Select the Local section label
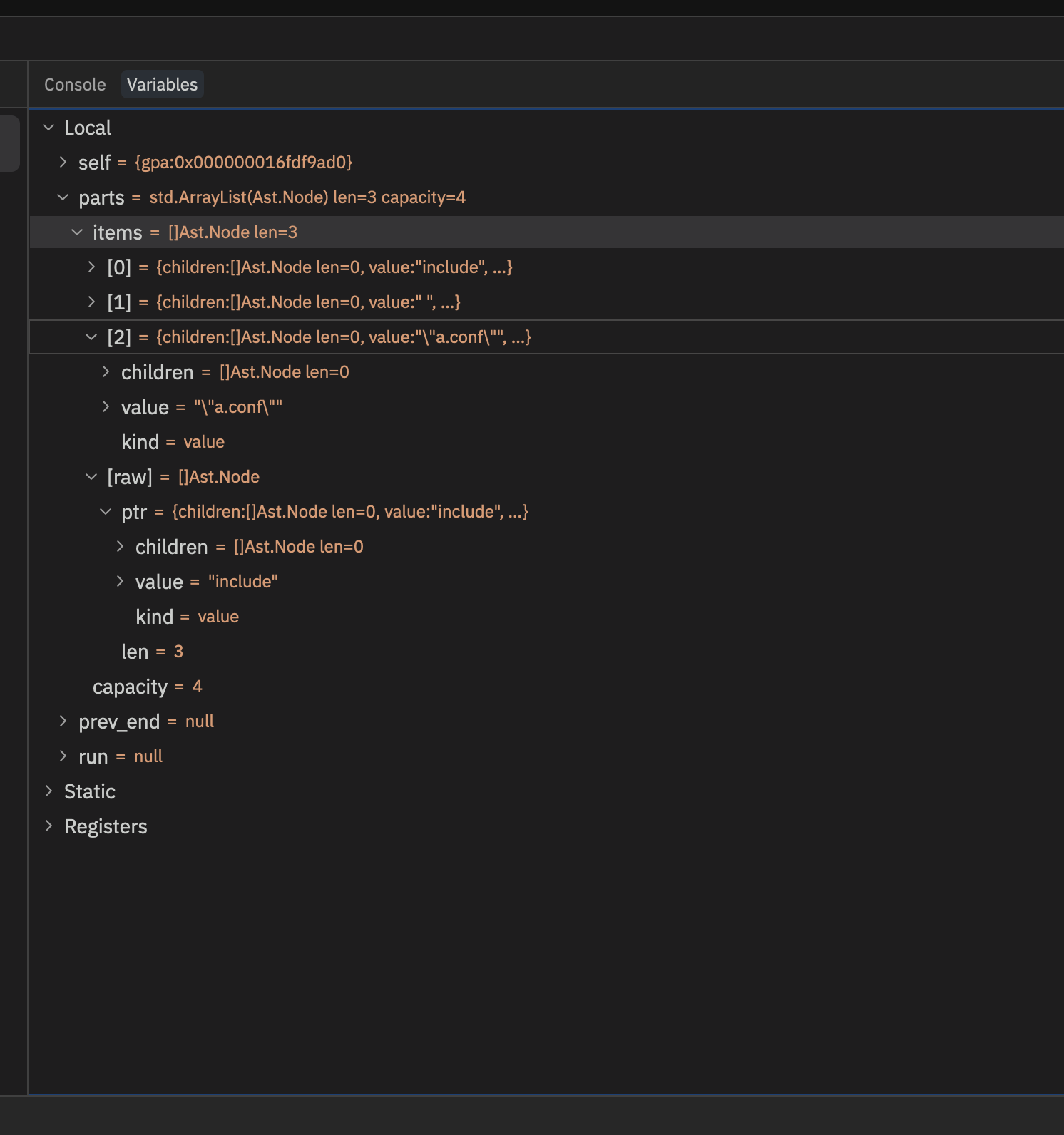Viewport: 1064px width, 1135px height. [88, 128]
